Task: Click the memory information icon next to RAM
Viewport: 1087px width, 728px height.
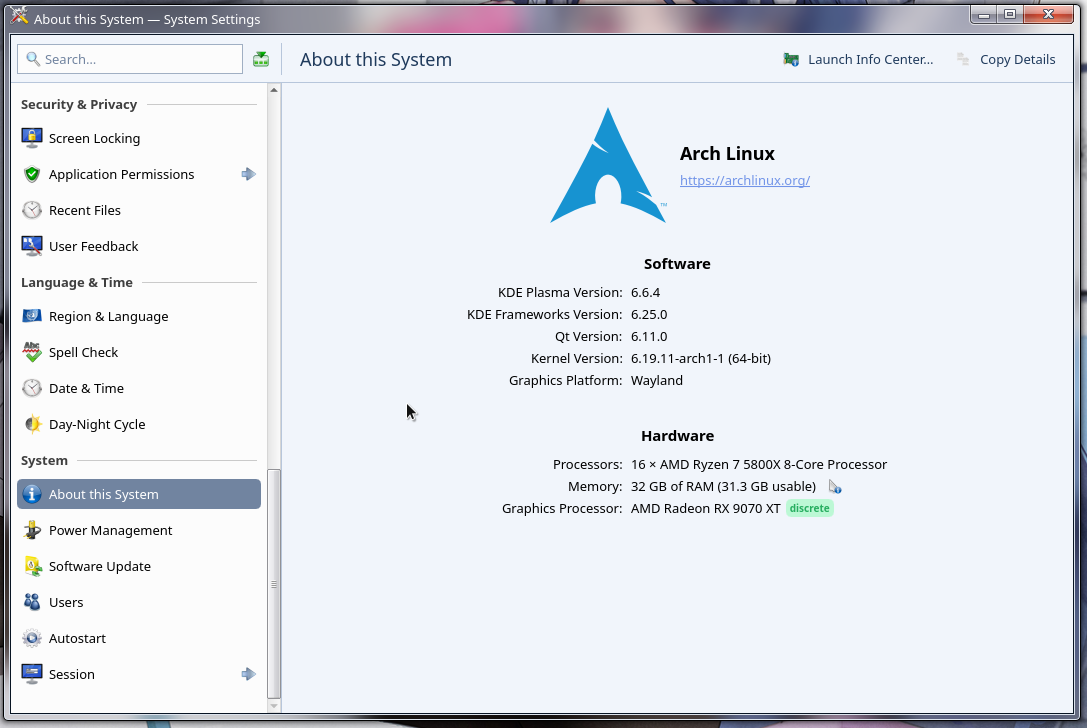Action: 835,487
